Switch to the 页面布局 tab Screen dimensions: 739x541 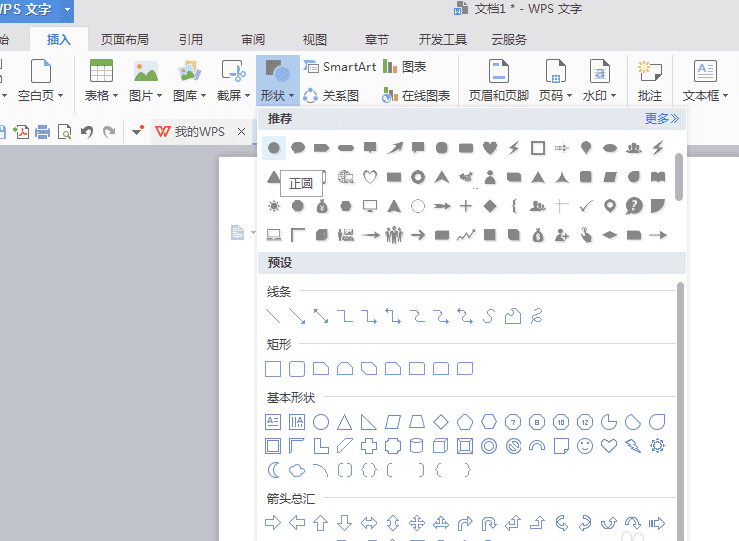(x=125, y=40)
